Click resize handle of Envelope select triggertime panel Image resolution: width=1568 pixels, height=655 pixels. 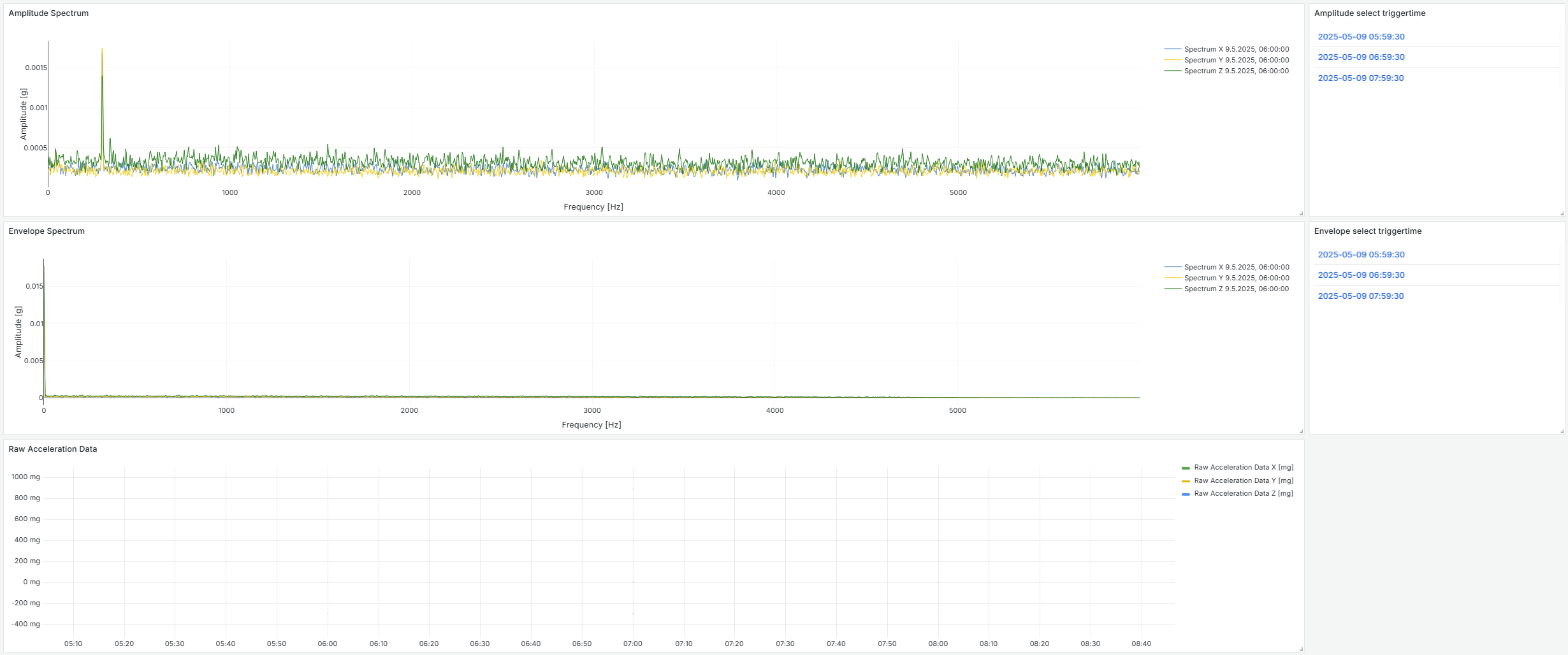point(1562,431)
